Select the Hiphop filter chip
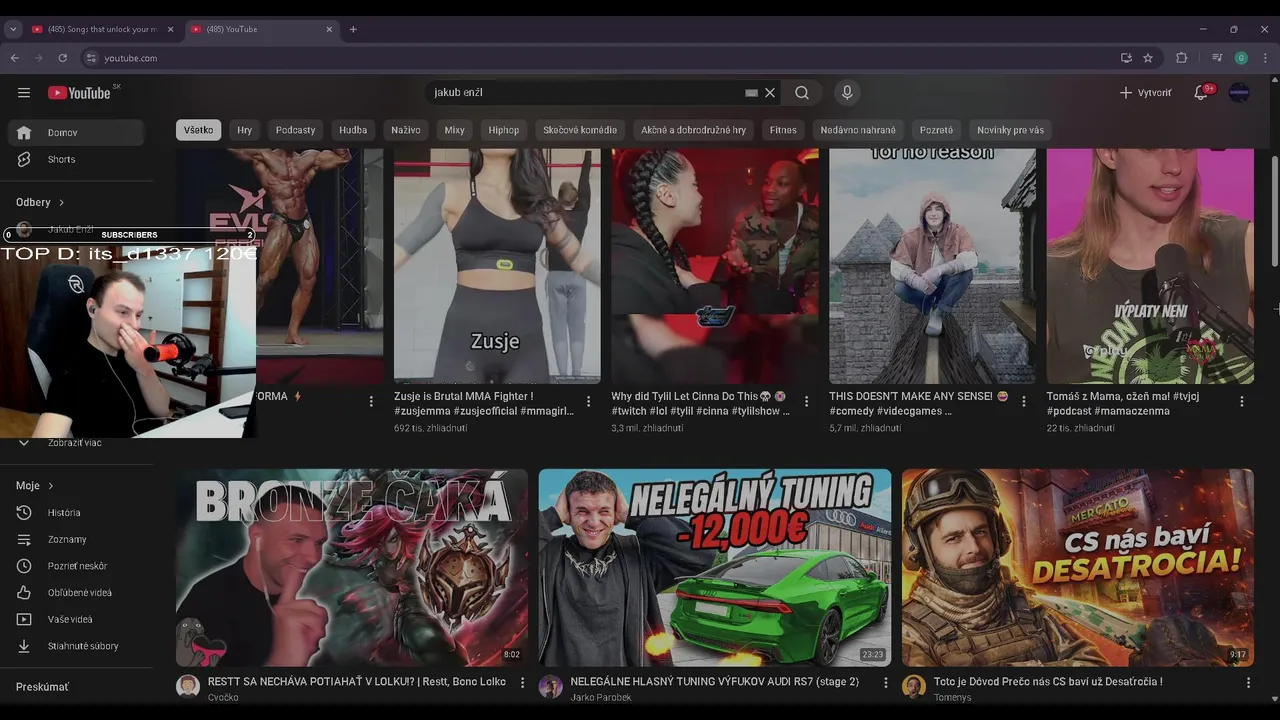 [504, 130]
